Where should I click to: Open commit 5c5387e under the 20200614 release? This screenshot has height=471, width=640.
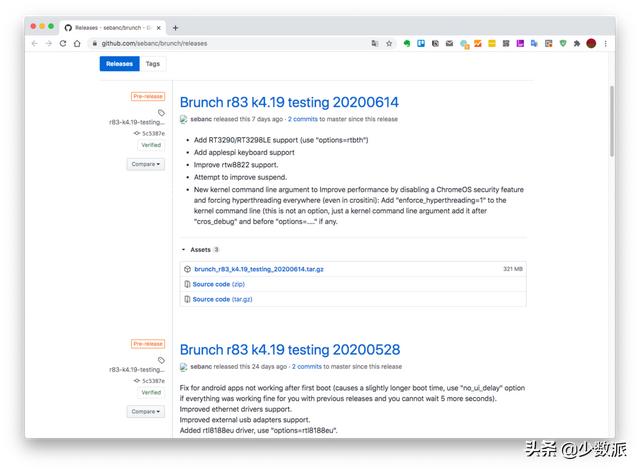coord(153,133)
